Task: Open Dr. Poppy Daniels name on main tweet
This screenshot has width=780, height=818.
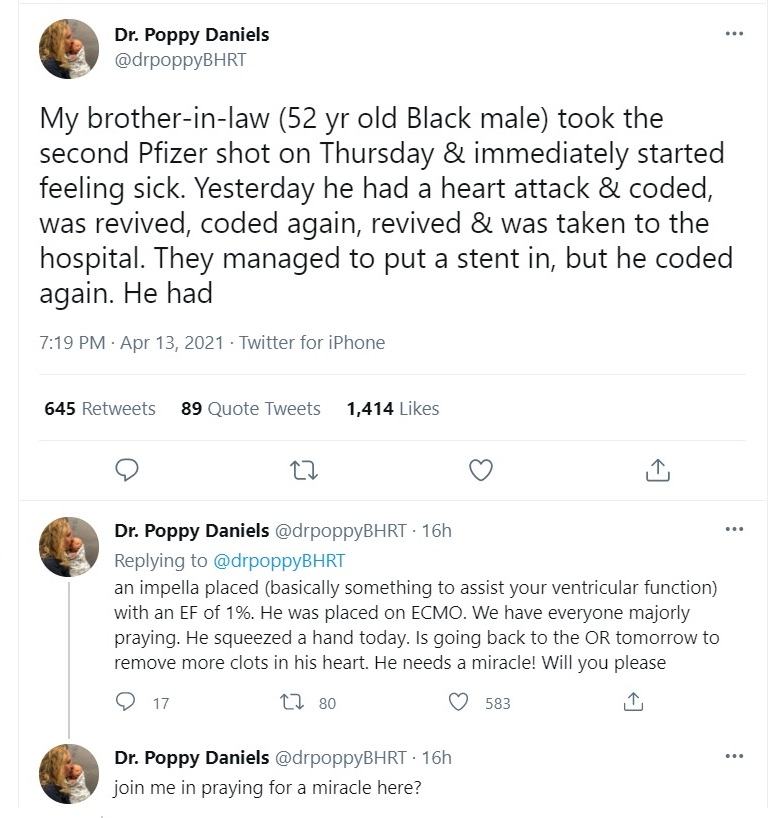Action: pyautogui.click(x=192, y=35)
